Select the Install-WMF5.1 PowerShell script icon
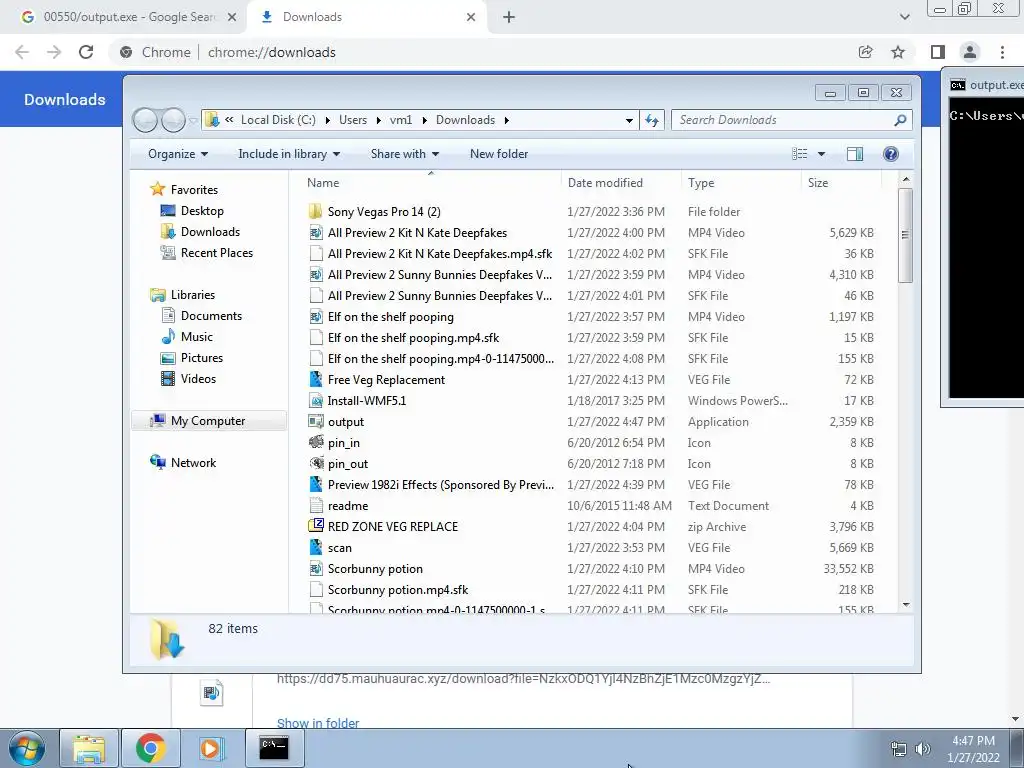Screen dimensions: 1024x768 [x=315, y=400]
